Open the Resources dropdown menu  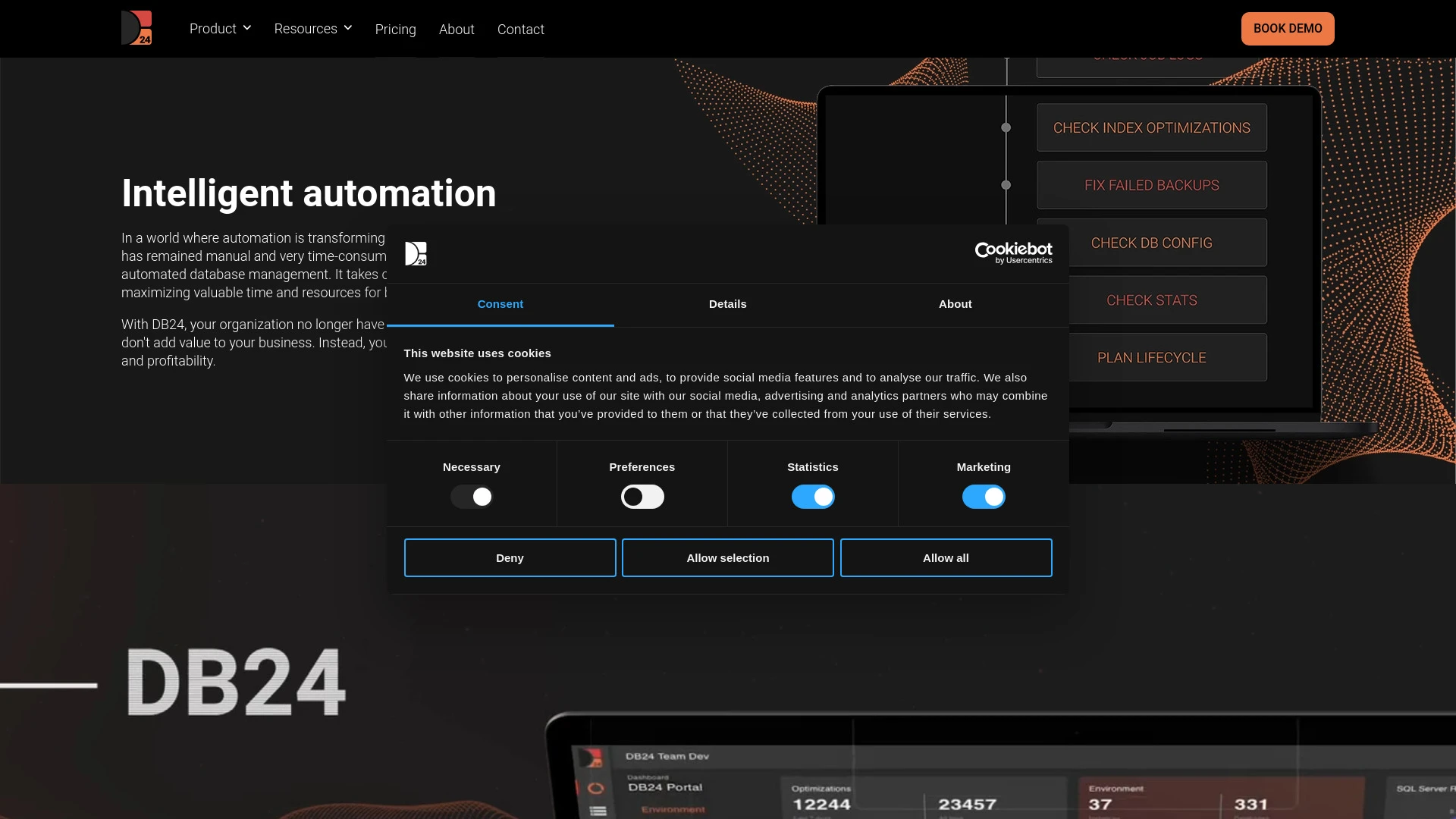(312, 28)
